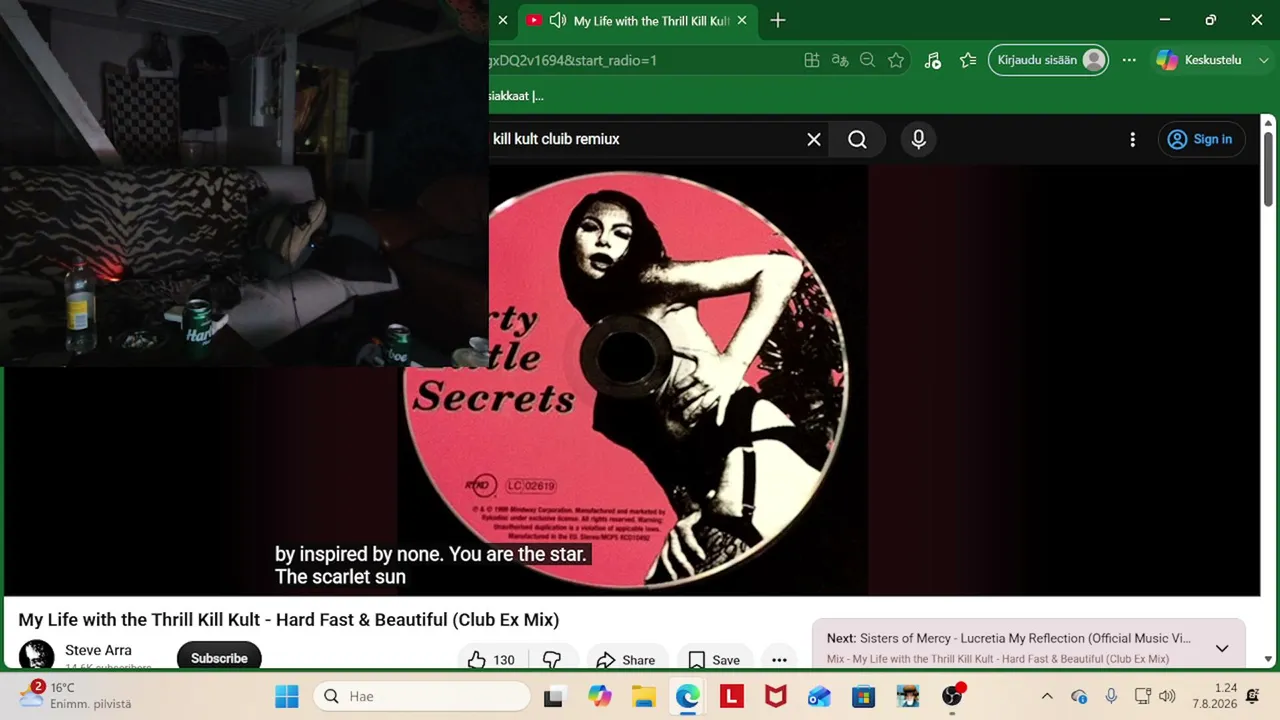Open McAfee from the taskbar
This screenshot has width=1280, height=720.
775,696
